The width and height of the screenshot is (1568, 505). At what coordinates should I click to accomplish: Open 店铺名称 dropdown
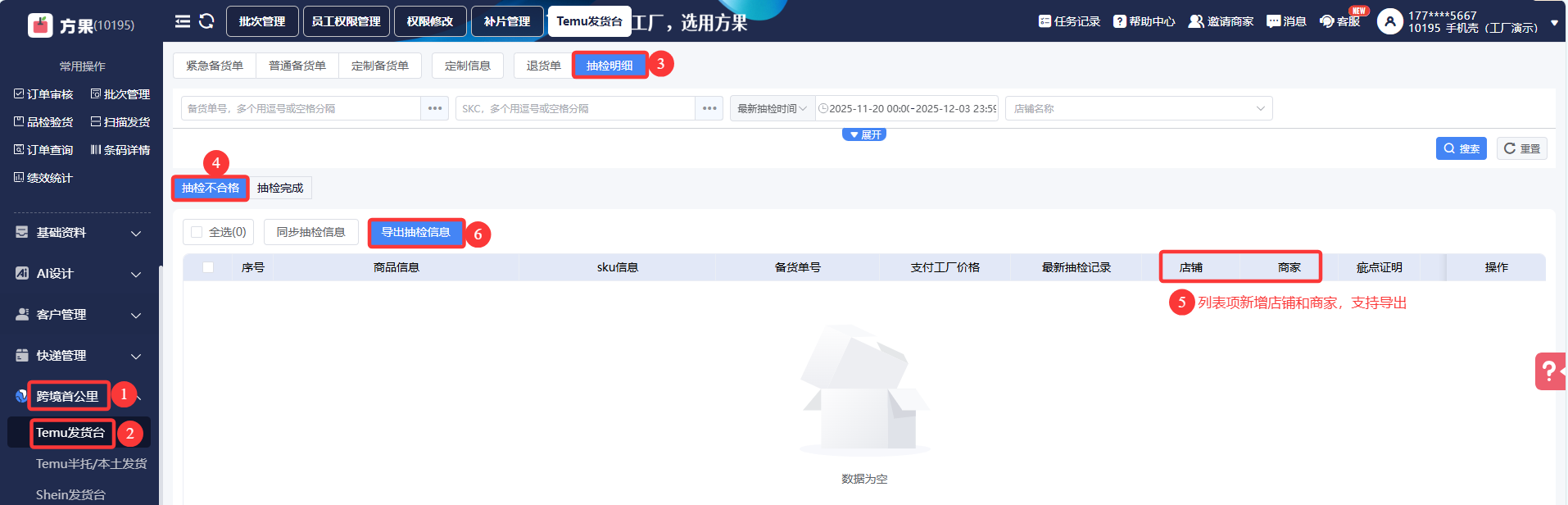[x=1139, y=108]
